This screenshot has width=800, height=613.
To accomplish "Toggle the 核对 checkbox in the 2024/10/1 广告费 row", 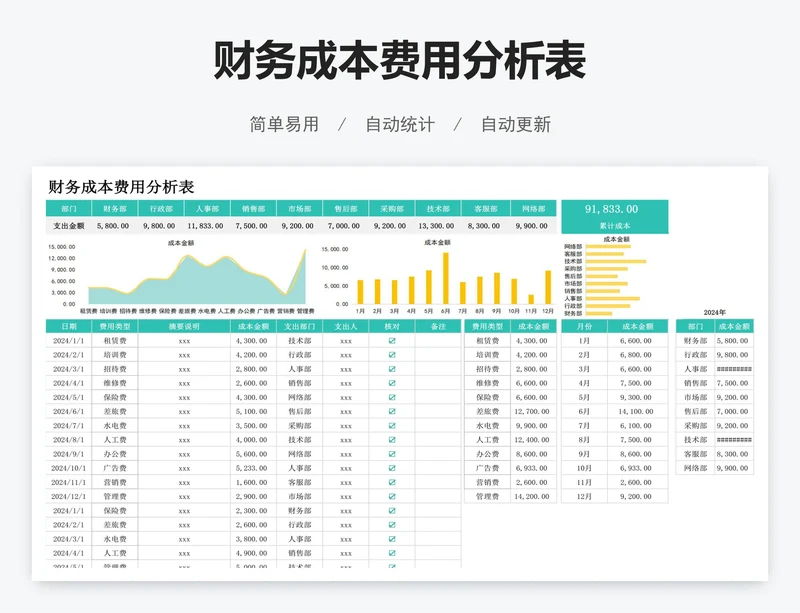I will [x=392, y=468].
